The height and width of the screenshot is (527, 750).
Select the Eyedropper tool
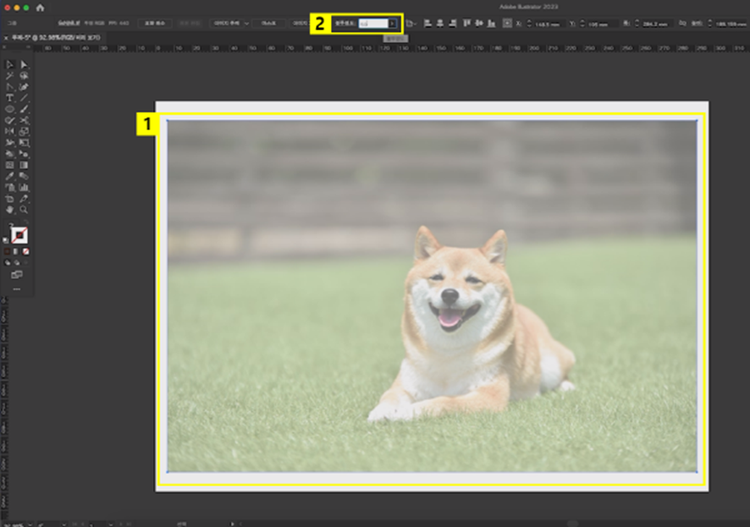(10, 175)
